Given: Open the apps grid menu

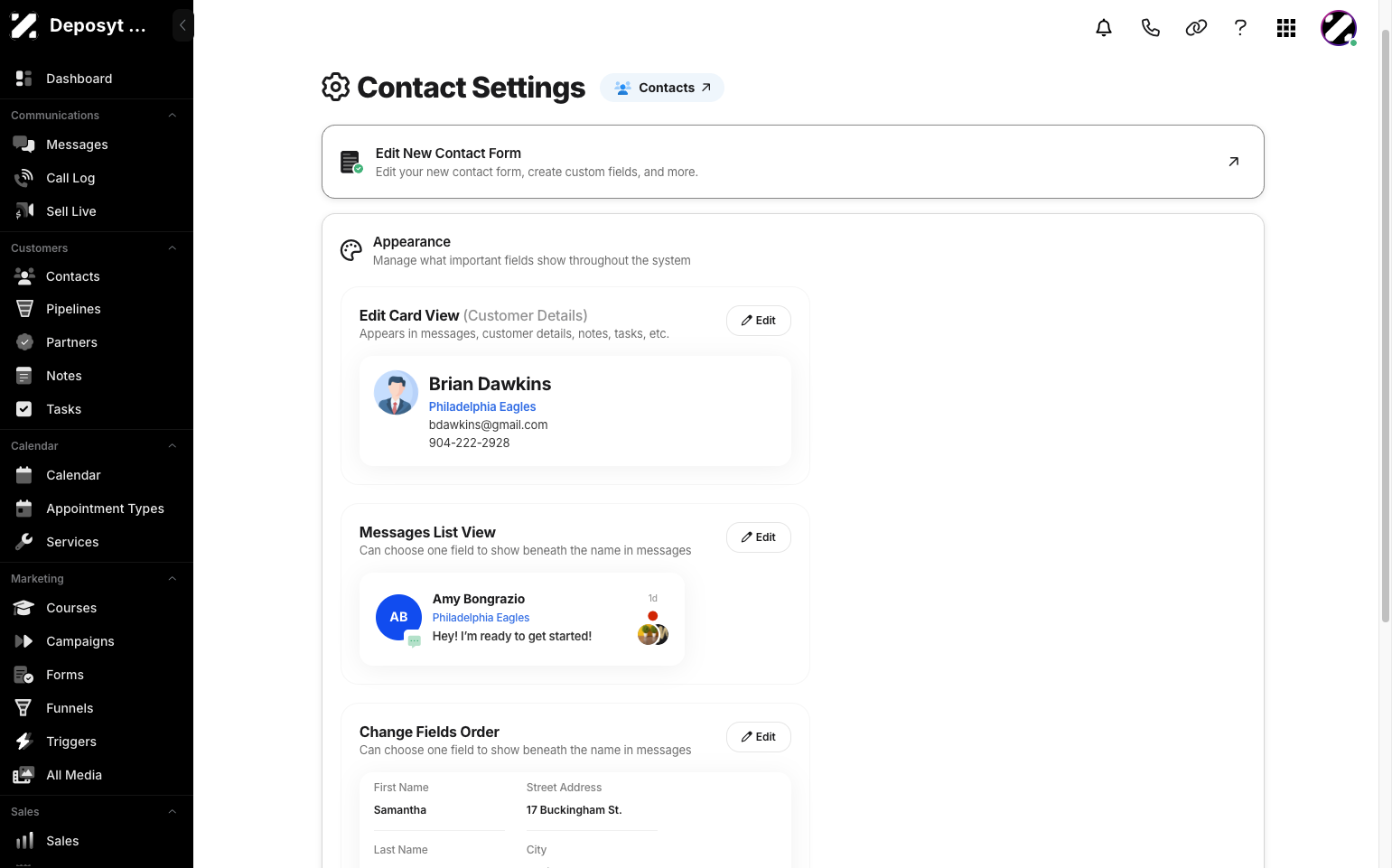Looking at the screenshot, I should [x=1286, y=28].
